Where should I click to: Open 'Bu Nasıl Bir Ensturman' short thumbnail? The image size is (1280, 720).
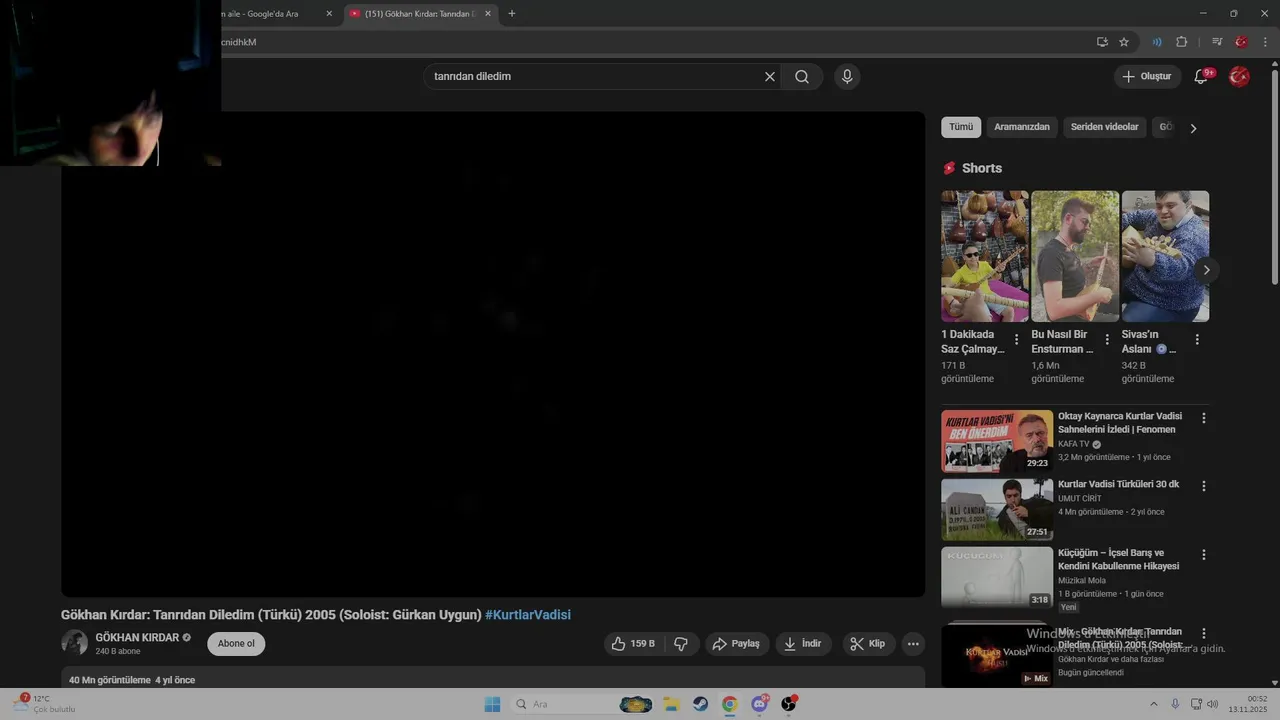click(1075, 256)
